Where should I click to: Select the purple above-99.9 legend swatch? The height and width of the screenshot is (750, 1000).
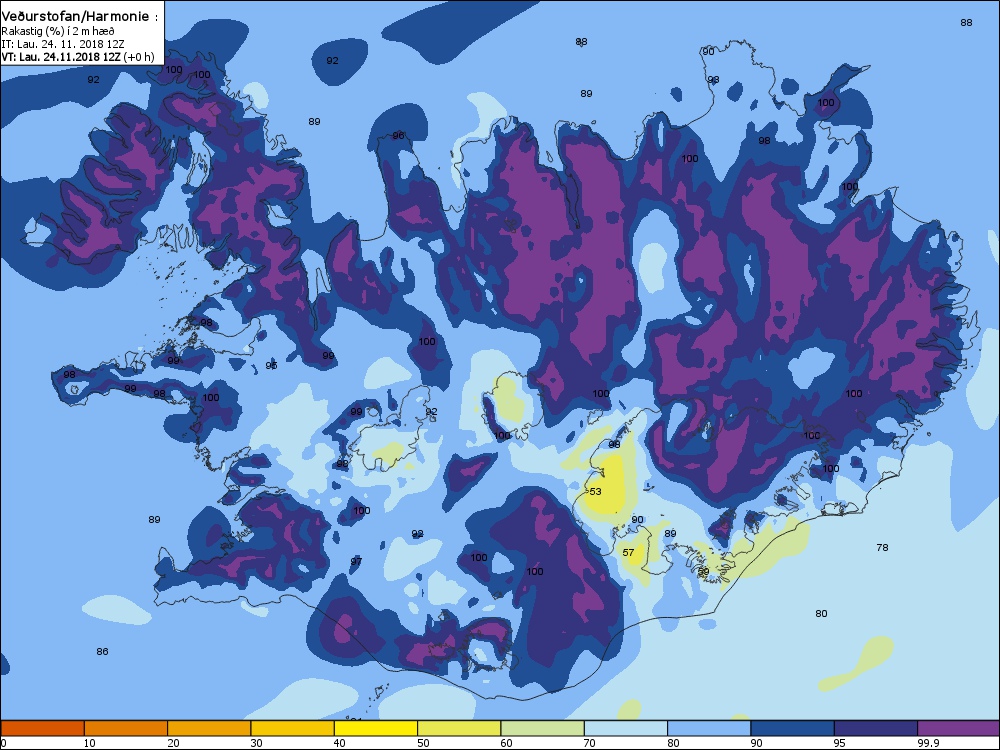[959, 728]
